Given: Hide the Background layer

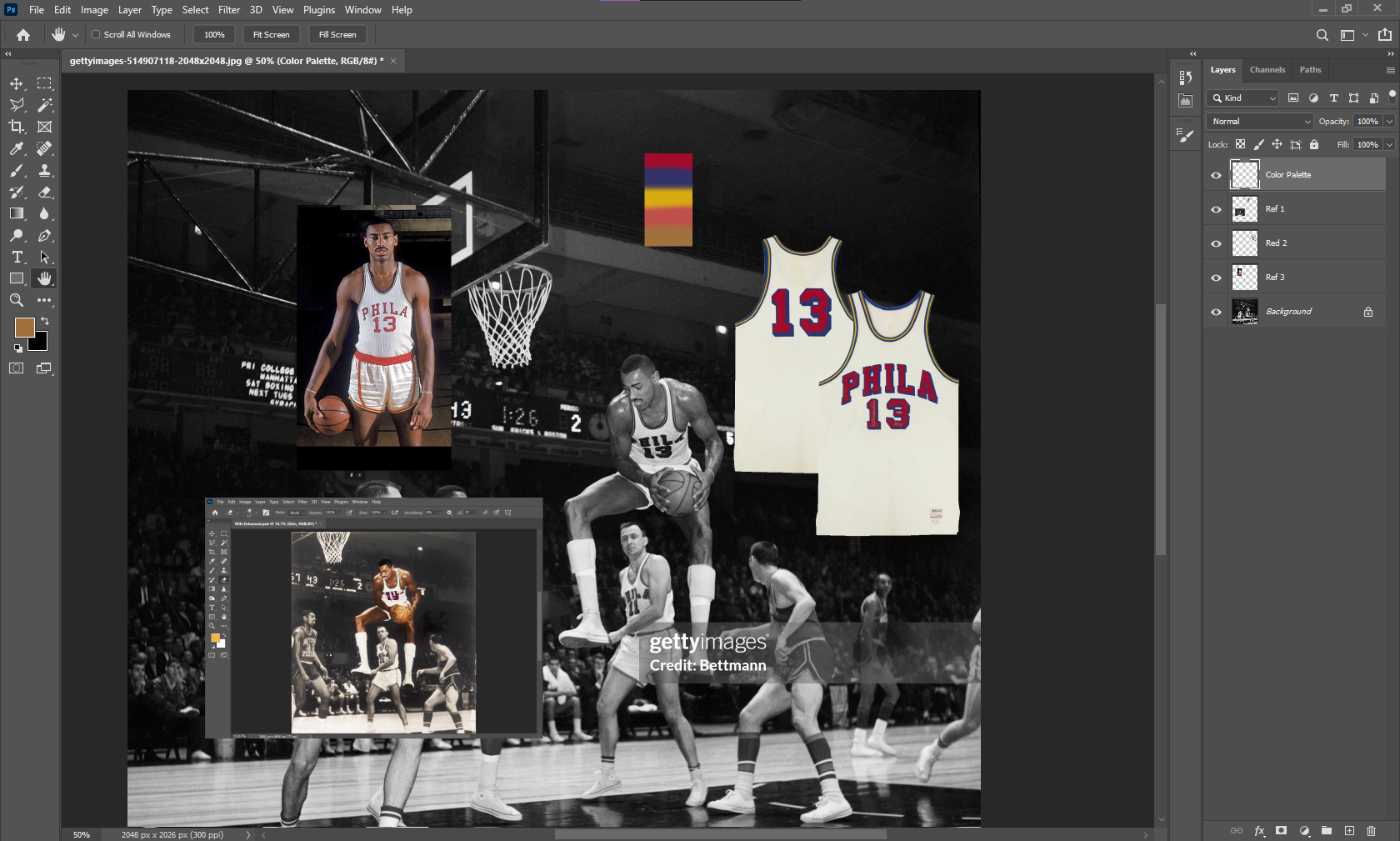Looking at the screenshot, I should 1216,312.
